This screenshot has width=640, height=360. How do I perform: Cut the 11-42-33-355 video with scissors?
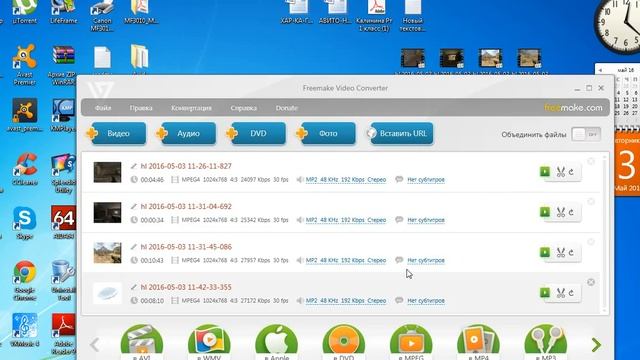[x=560, y=293]
